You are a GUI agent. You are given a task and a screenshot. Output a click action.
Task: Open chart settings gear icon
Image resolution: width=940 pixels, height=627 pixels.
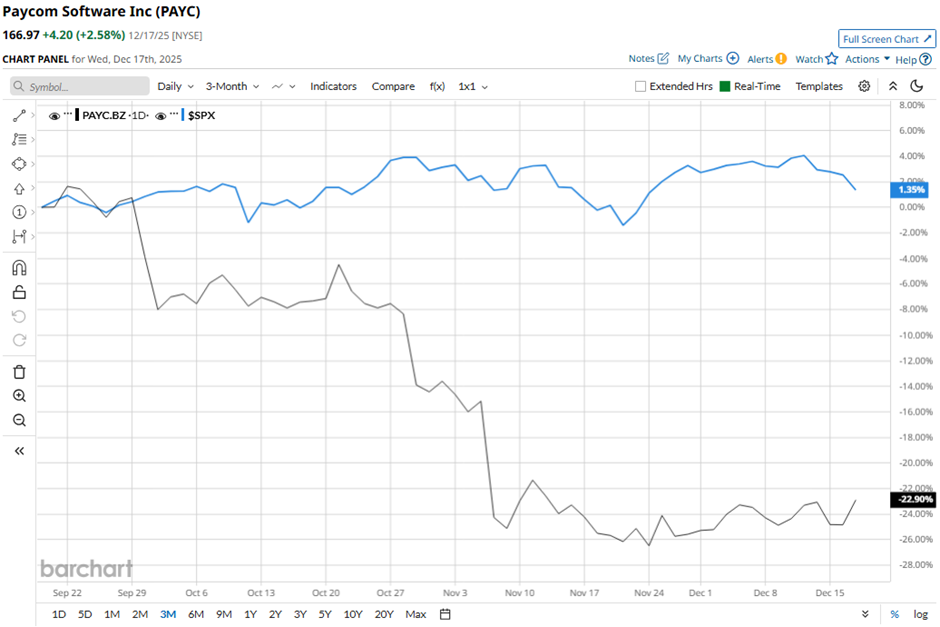[864, 87]
